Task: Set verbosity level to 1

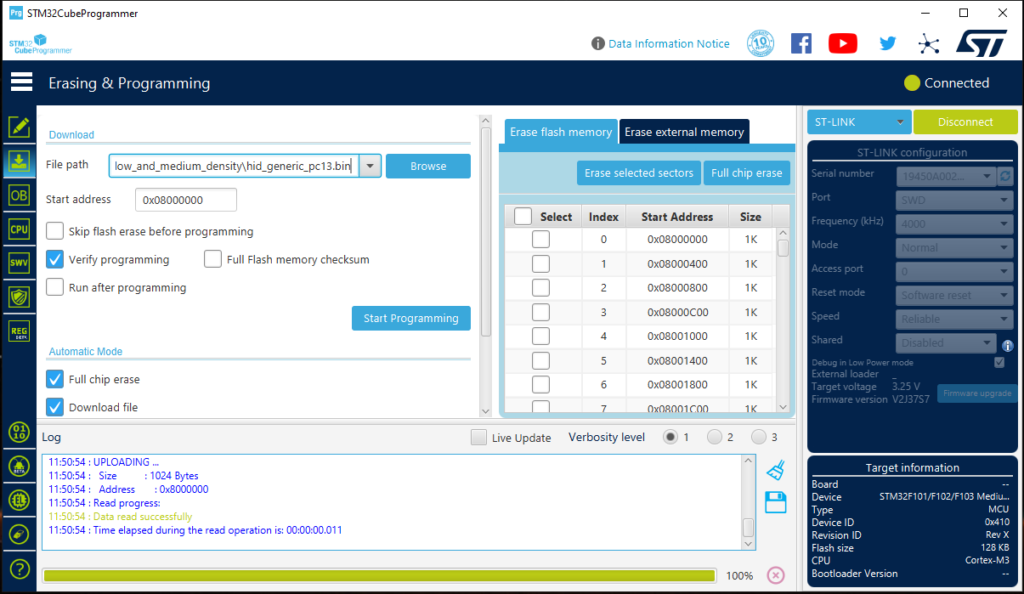Action: coord(670,437)
